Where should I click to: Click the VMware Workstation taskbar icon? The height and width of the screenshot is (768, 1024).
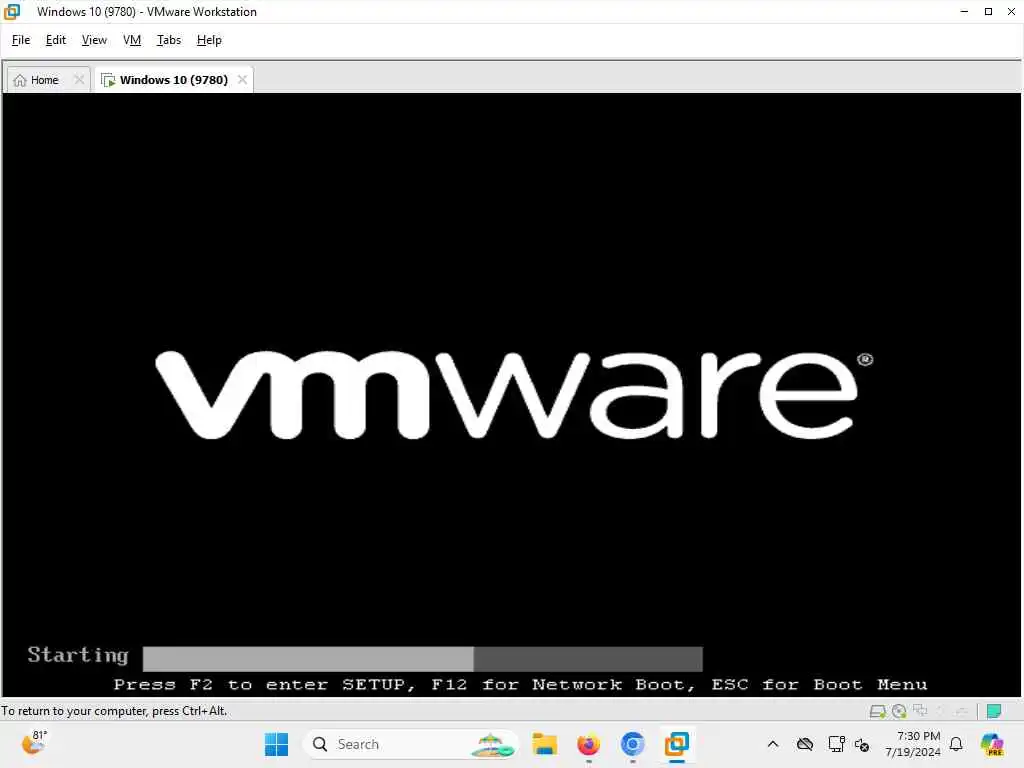pyautogui.click(x=677, y=744)
